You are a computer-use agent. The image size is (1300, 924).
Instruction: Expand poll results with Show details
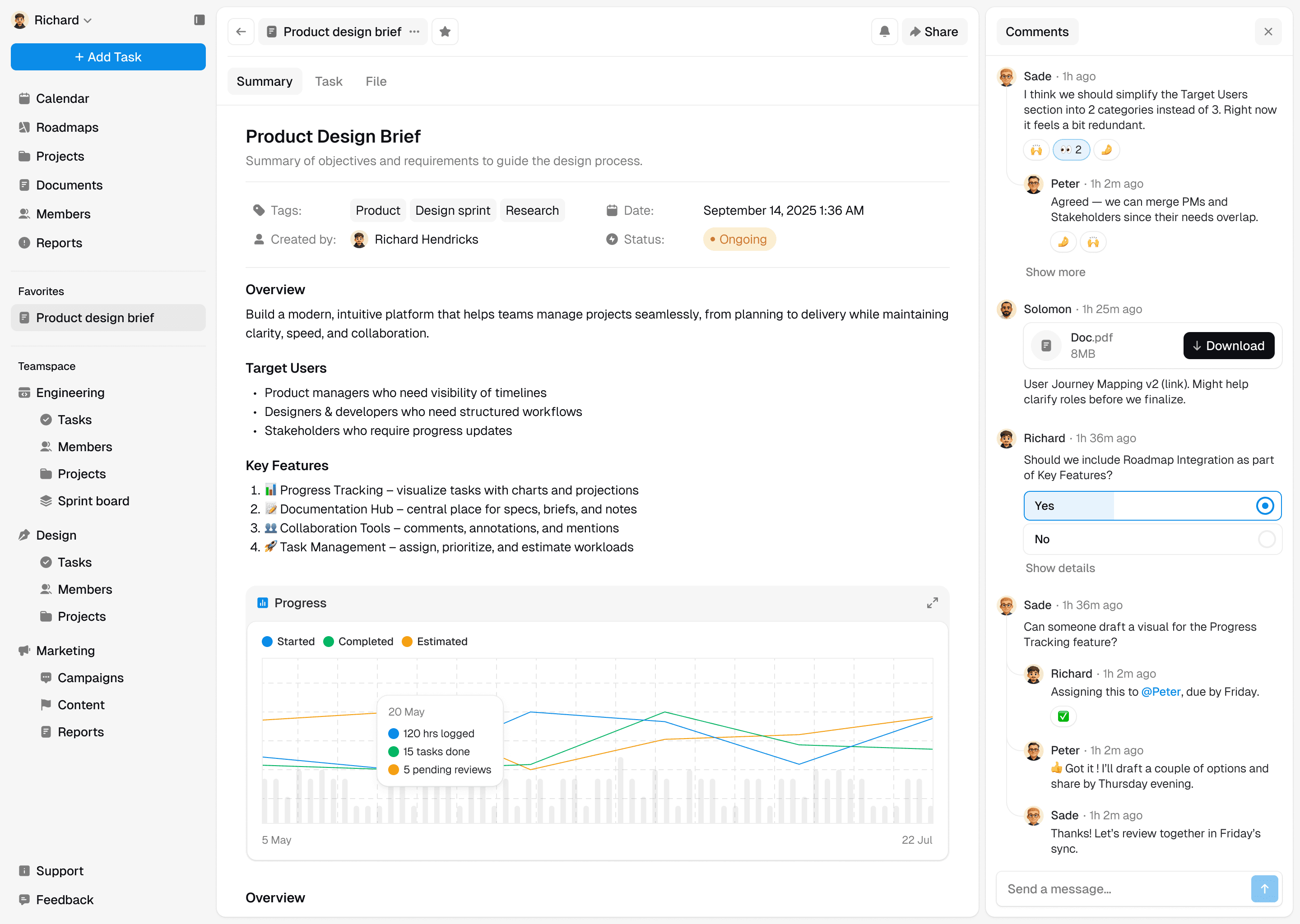1059,568
